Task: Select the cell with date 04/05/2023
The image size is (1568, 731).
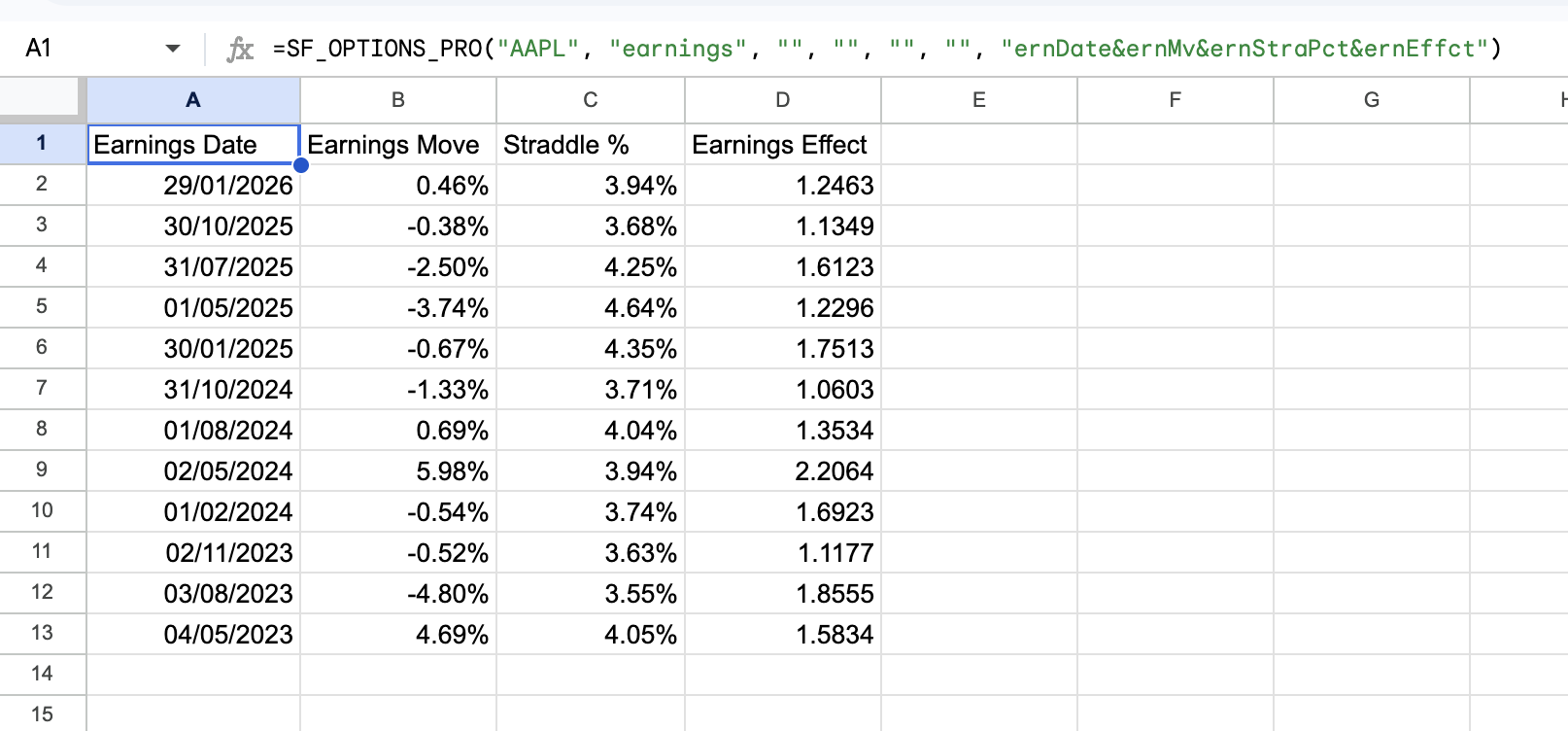Action: [193, 634]
